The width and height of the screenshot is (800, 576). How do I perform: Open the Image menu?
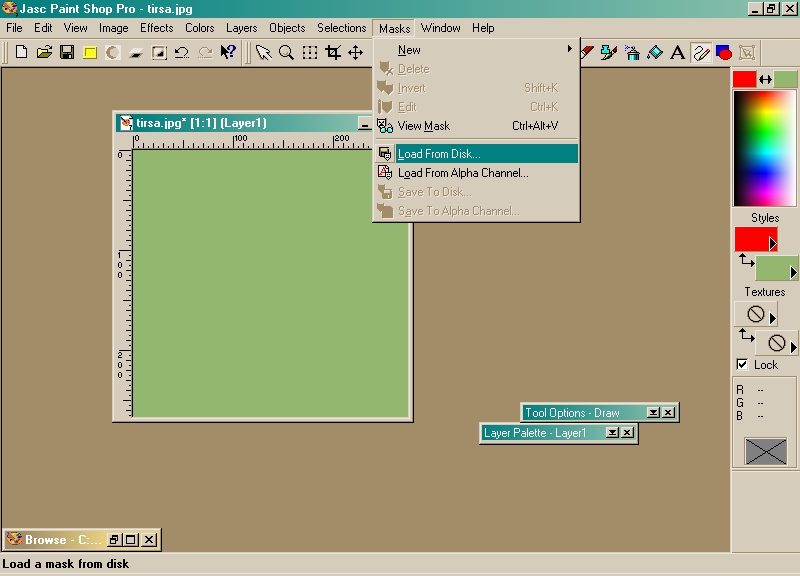[x=113, y=28]
